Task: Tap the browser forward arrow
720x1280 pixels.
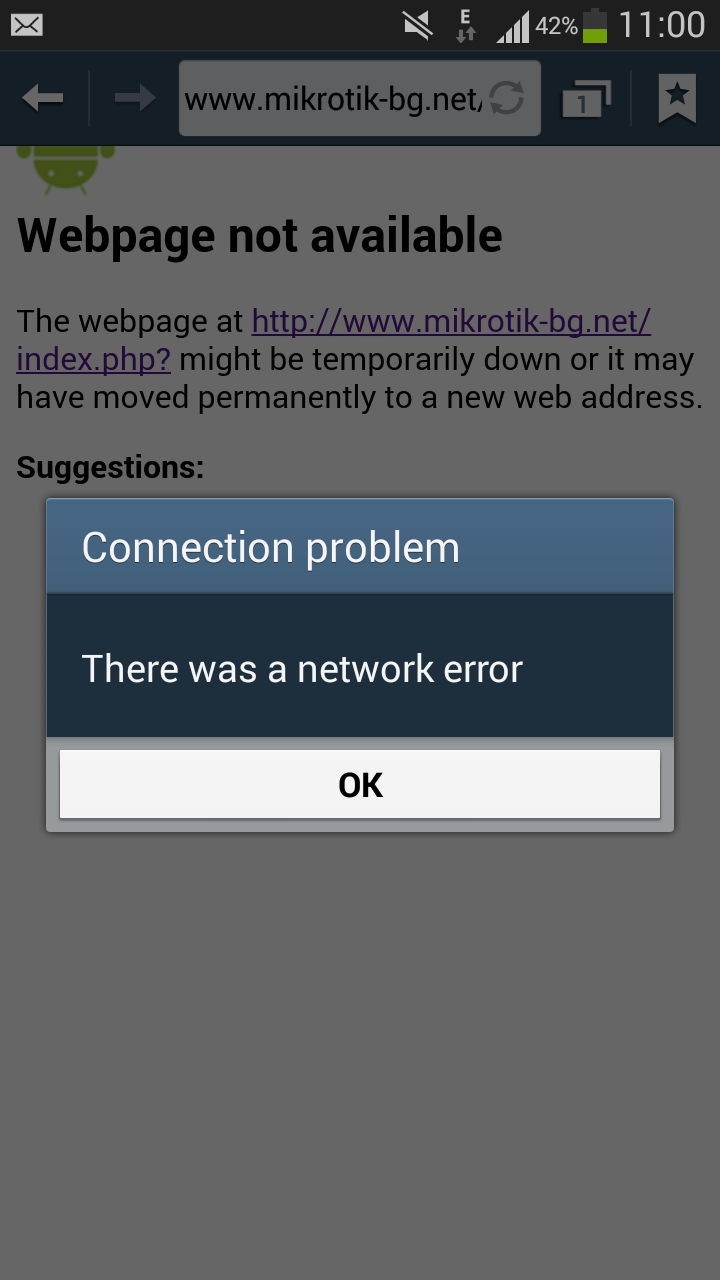Action: click(135, 98)
